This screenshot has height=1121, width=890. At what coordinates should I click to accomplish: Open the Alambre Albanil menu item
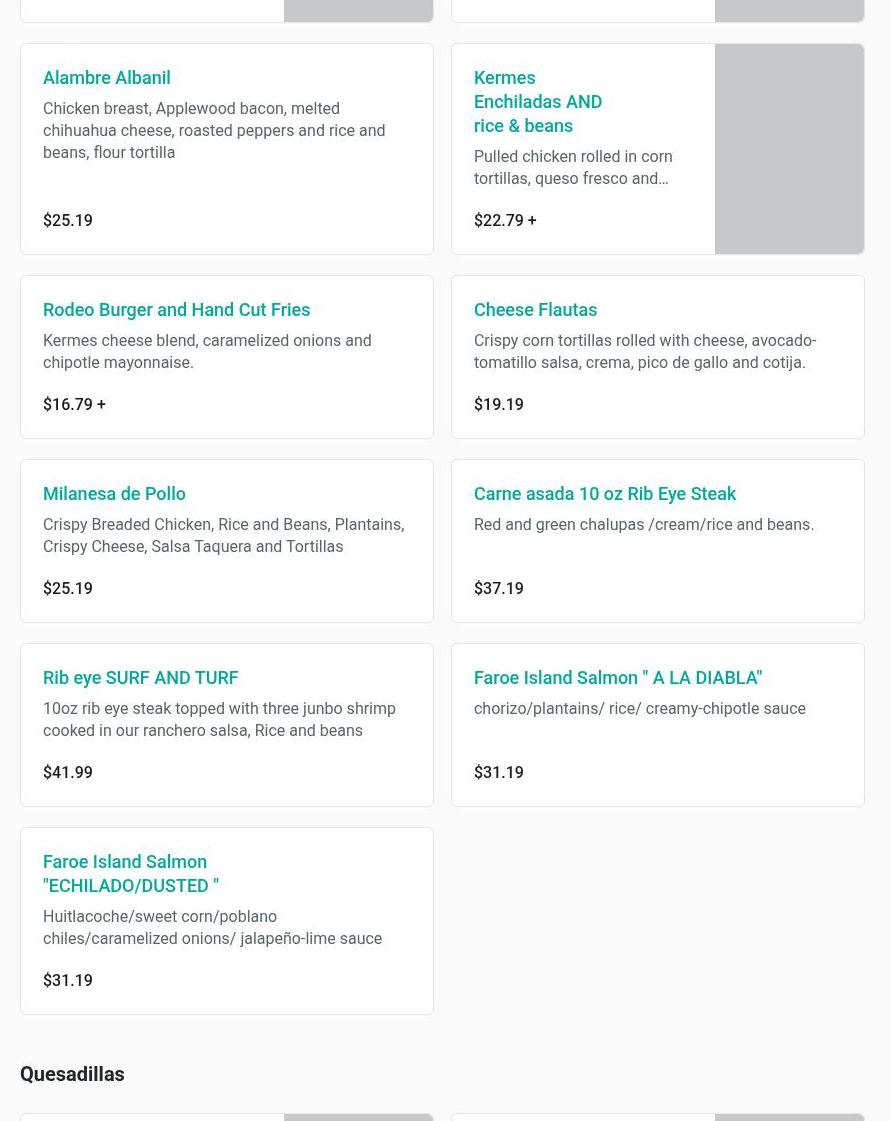tap(107, 78)
